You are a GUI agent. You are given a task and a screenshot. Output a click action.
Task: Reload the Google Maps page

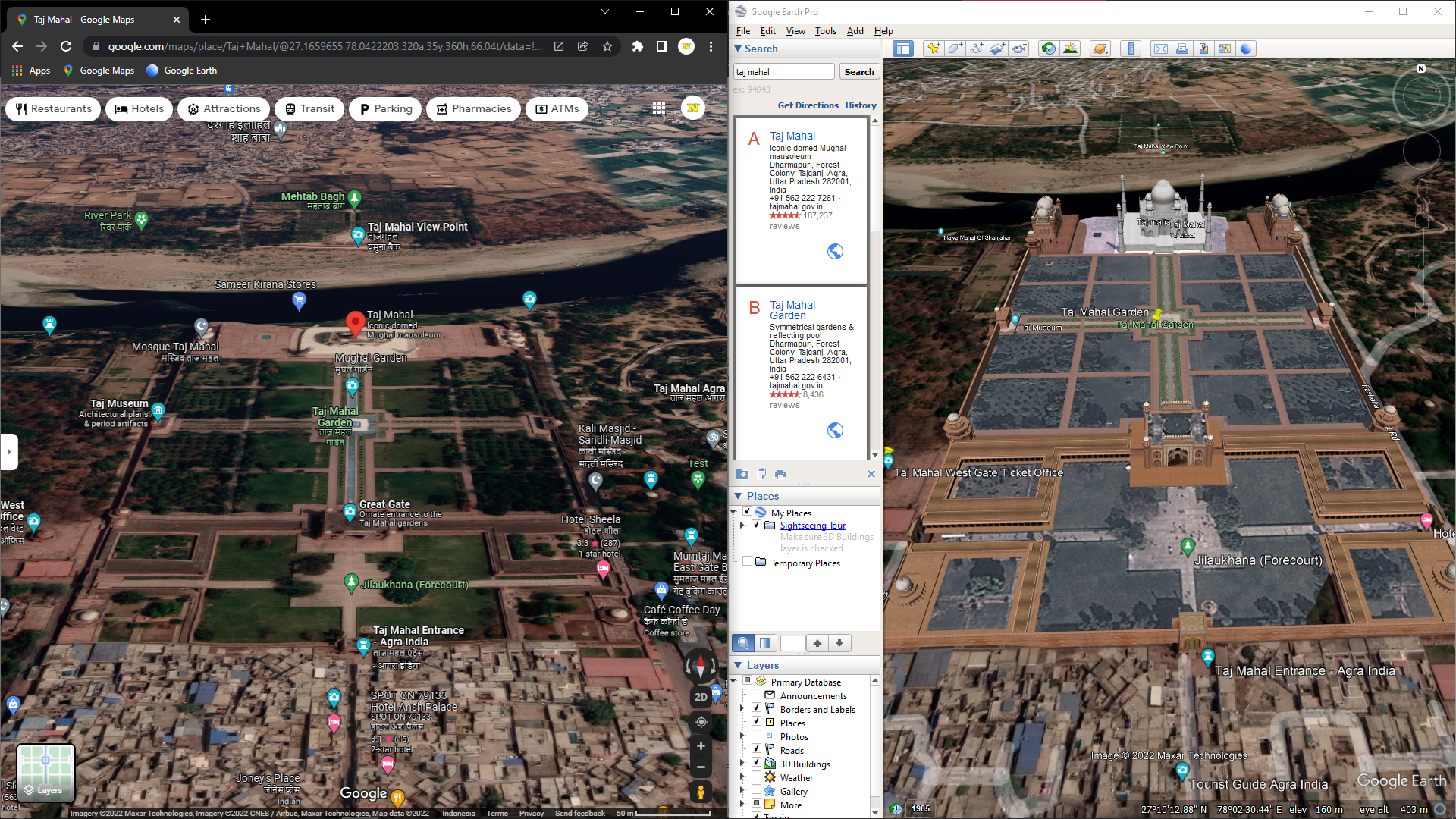coord(66,46)
